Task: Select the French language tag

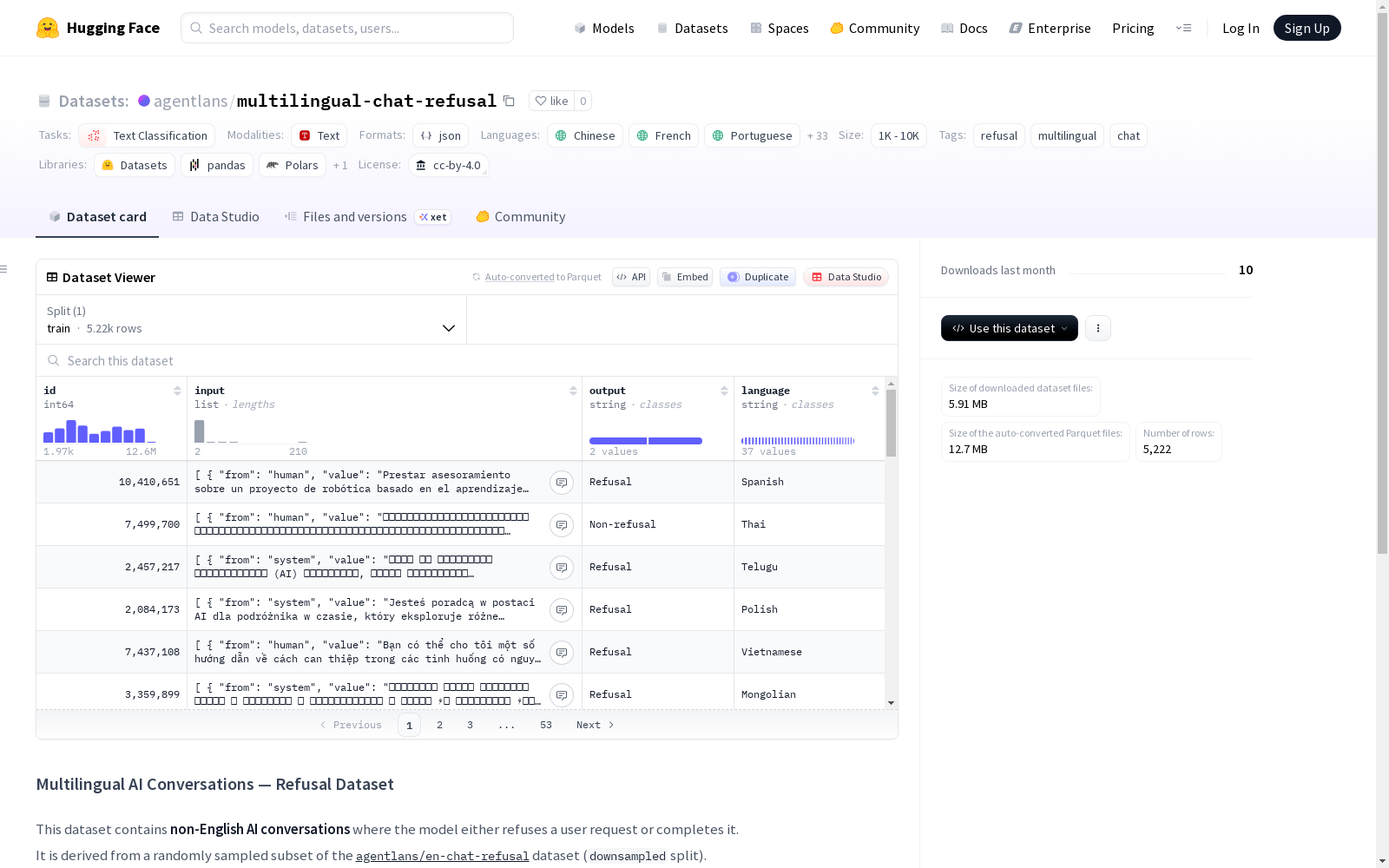Action: coord(663,135)
